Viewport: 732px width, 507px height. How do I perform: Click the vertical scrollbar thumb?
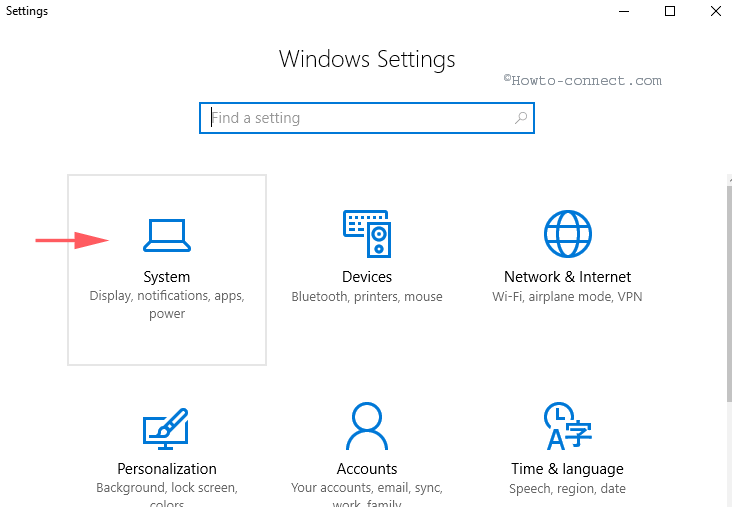[729, 293]
